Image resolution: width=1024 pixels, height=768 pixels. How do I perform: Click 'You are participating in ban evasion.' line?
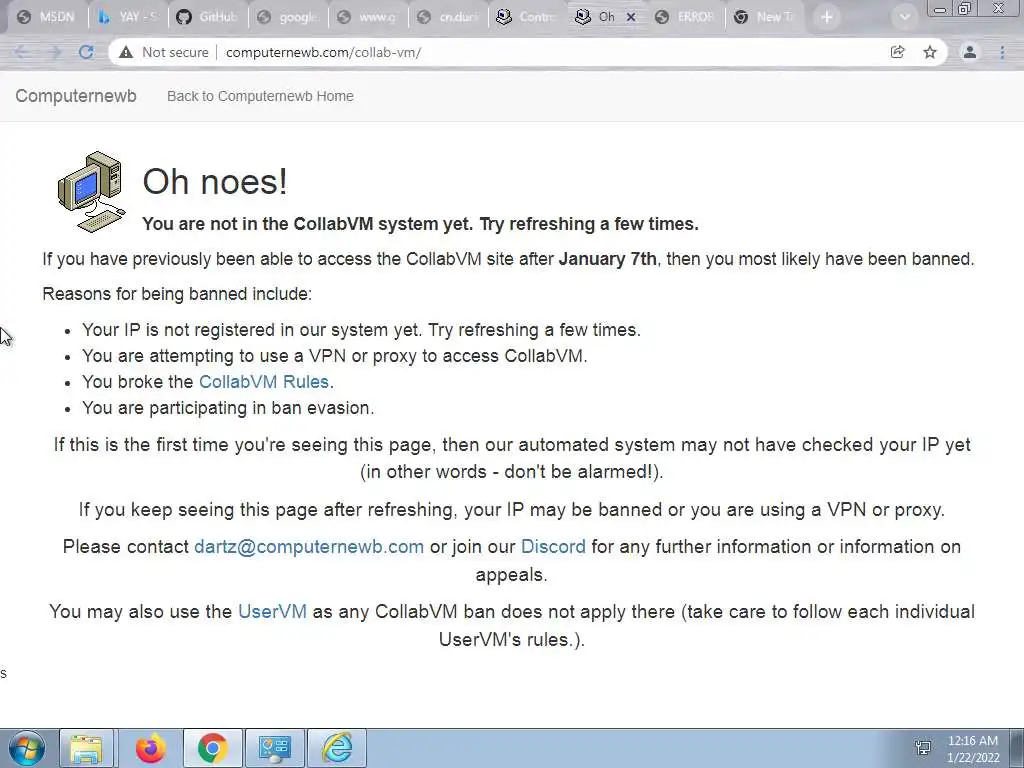point(228,408)
